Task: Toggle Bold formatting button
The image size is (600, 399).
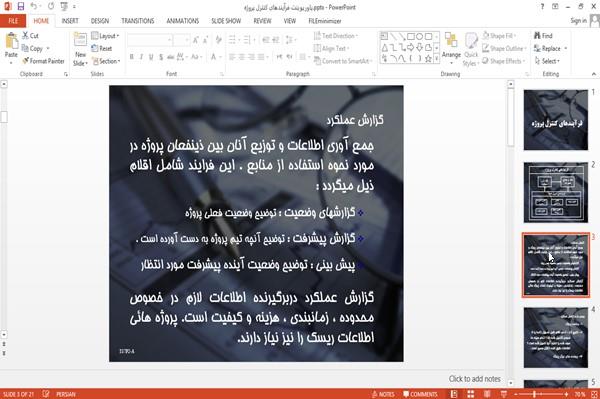Action: (132, 57)
